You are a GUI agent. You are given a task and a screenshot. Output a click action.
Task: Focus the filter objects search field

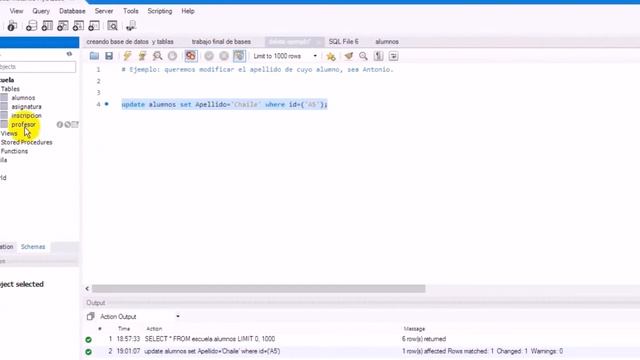point(38,67)
